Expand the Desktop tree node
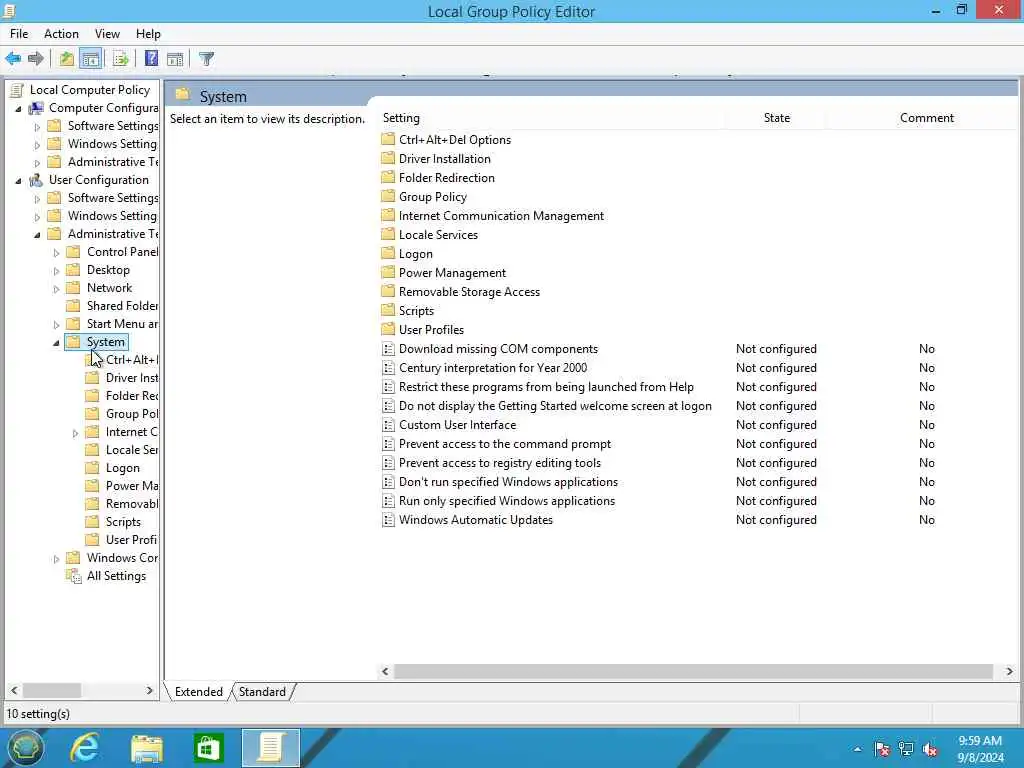The height and width of the screenshot is (768, 1024). [56, 270]
